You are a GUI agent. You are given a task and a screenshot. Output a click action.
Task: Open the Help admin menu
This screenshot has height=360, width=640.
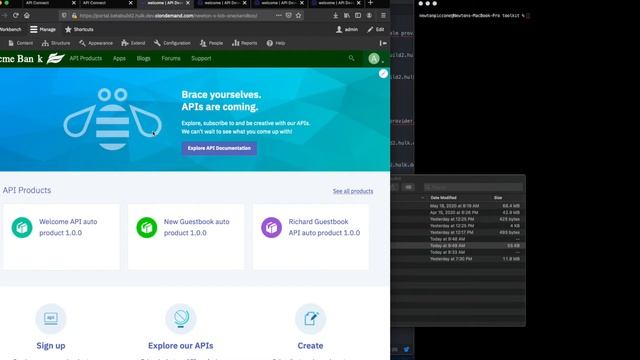[276, 43]
